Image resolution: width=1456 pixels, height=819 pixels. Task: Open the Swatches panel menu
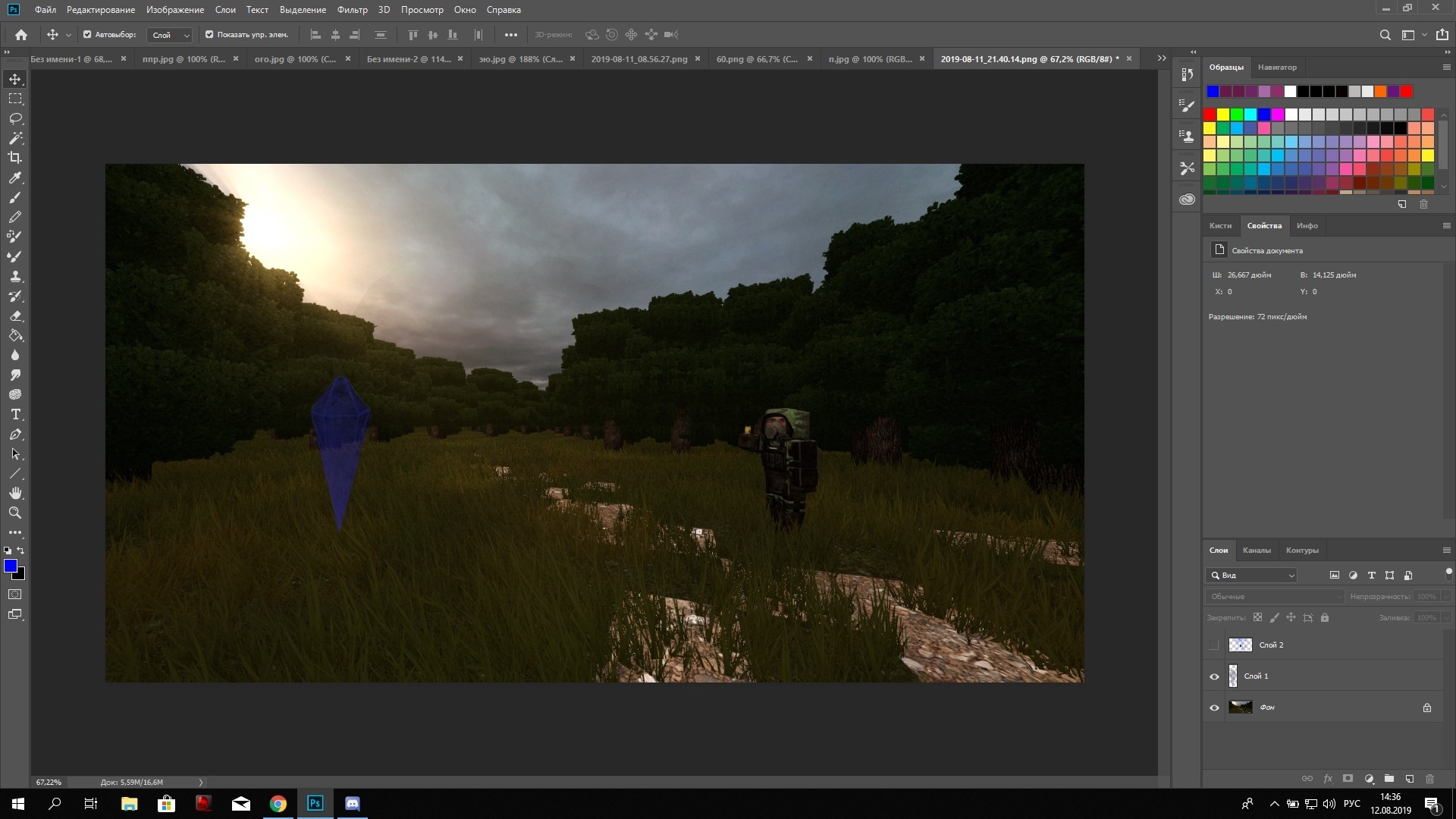click(x=1446, y=67)
